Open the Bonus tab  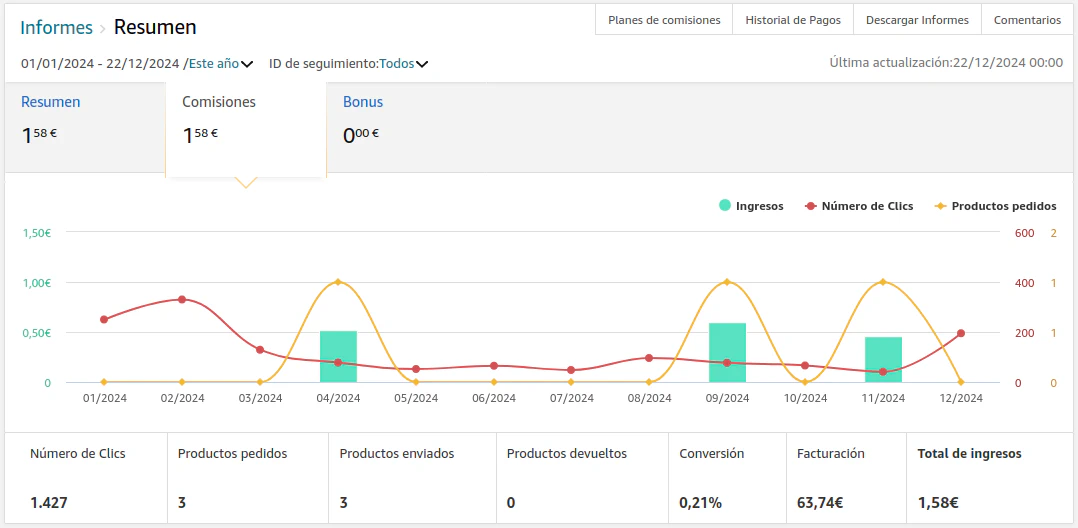363,102
